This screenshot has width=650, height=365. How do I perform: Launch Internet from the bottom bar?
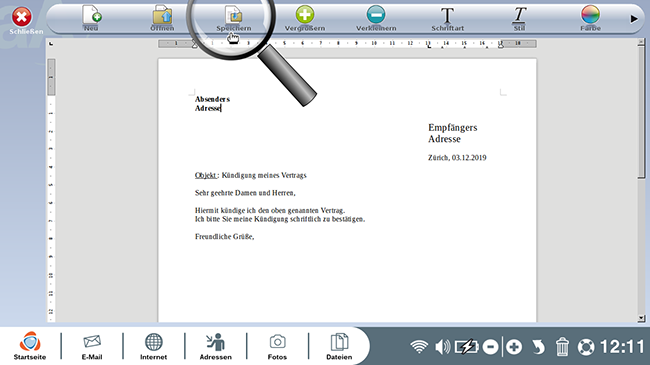point(153,346)
